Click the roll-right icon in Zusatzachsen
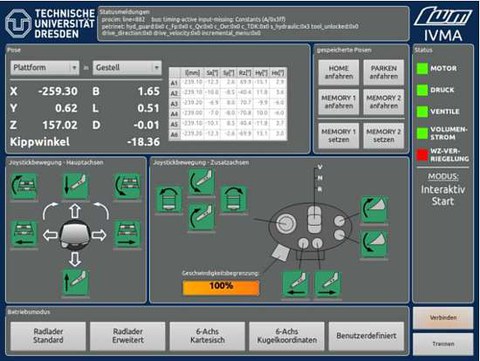 234,199
